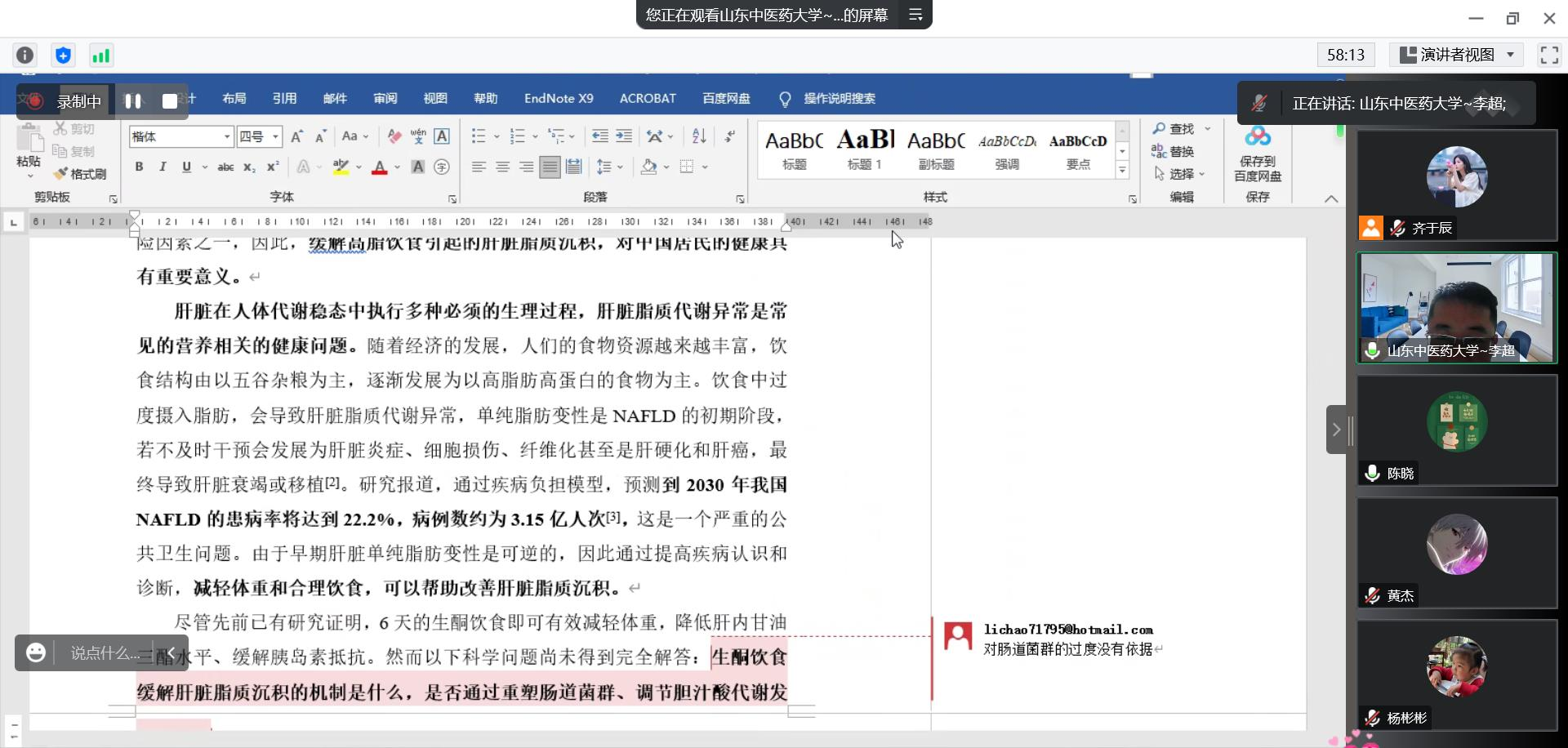The width and height of the screenshot is (1568, 748).
Task: Click 查找 Find button
Action: click(x=1174, y=129)
